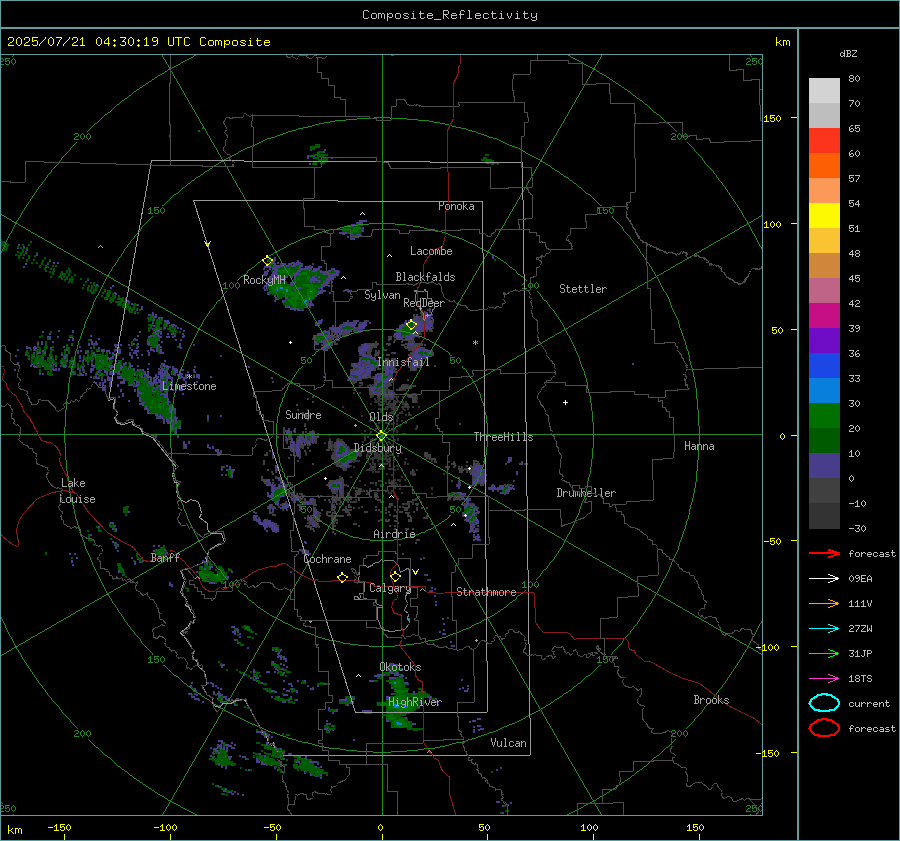This screenshot has height=841, width=900.
Task: Click the Lake Louise label
Action: (77, 491)
